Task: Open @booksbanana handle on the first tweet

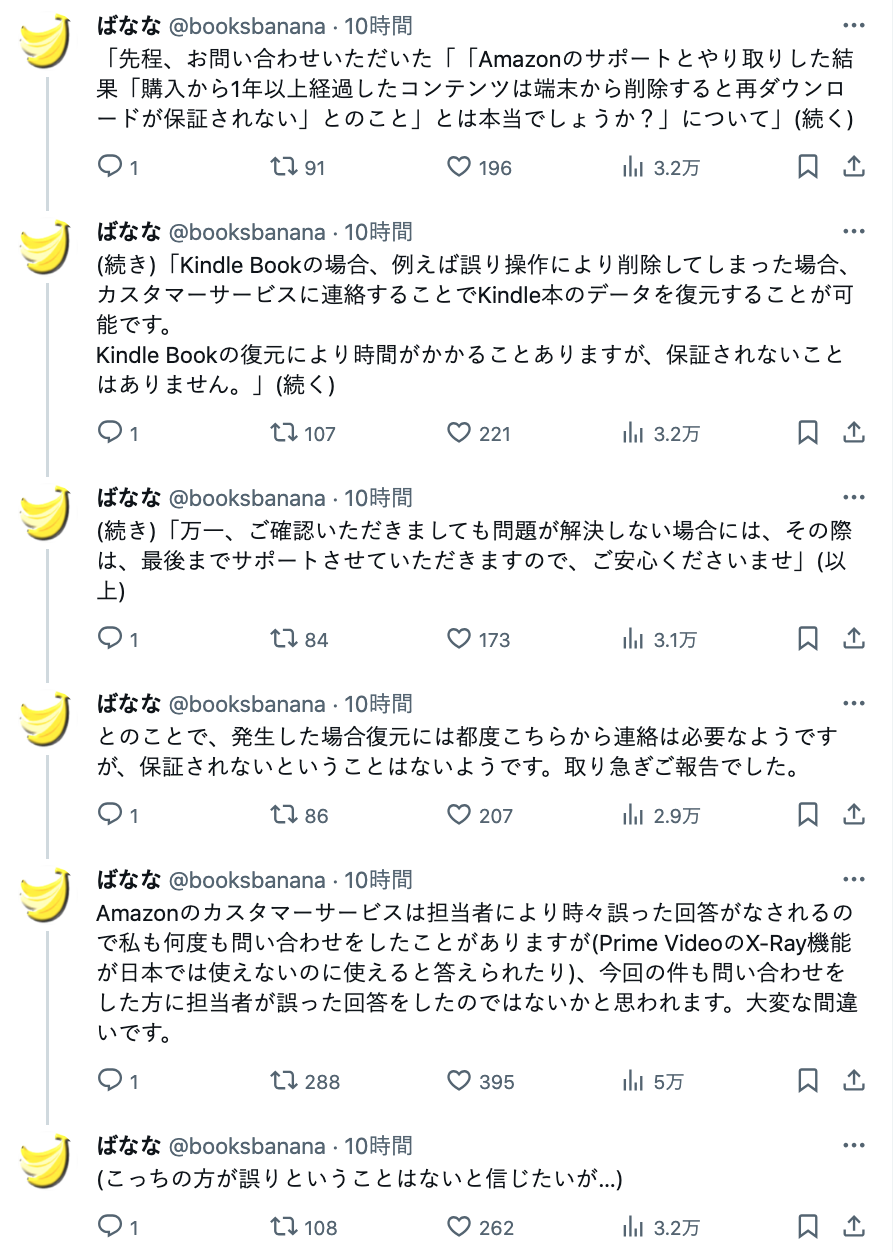Action: pyautogui.click(x=247, y=26)
